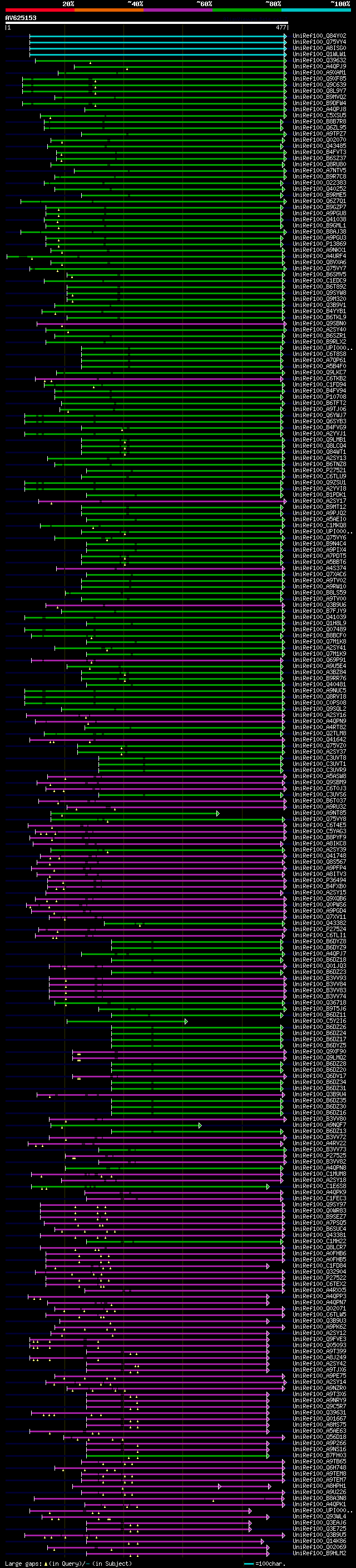Select hit UniRef100_B1PDK1
This screenshot has width=356, height=1568.
(319, 495)
